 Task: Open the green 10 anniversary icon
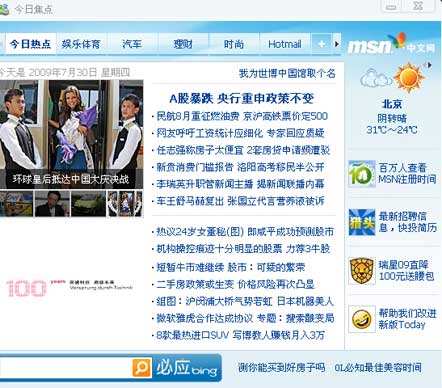tap(362, 173)
